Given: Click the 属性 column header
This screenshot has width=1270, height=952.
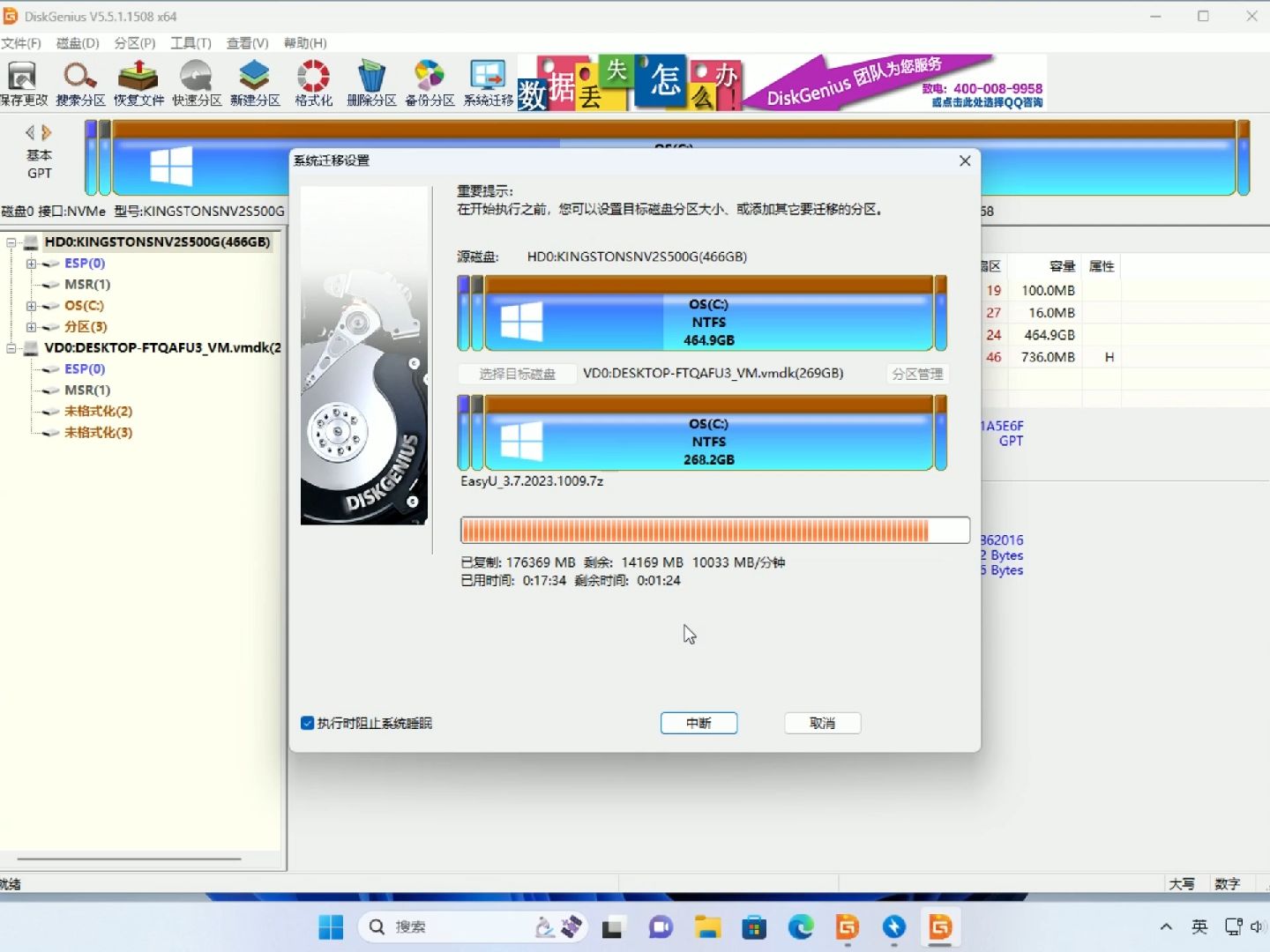Looking at the screenshot, I should [x=1102, y=266].
